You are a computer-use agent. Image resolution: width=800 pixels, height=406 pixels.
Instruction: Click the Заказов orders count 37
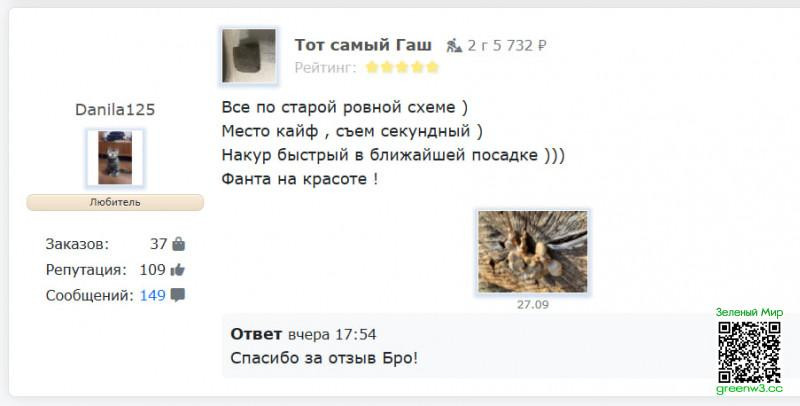pos(159,244)
